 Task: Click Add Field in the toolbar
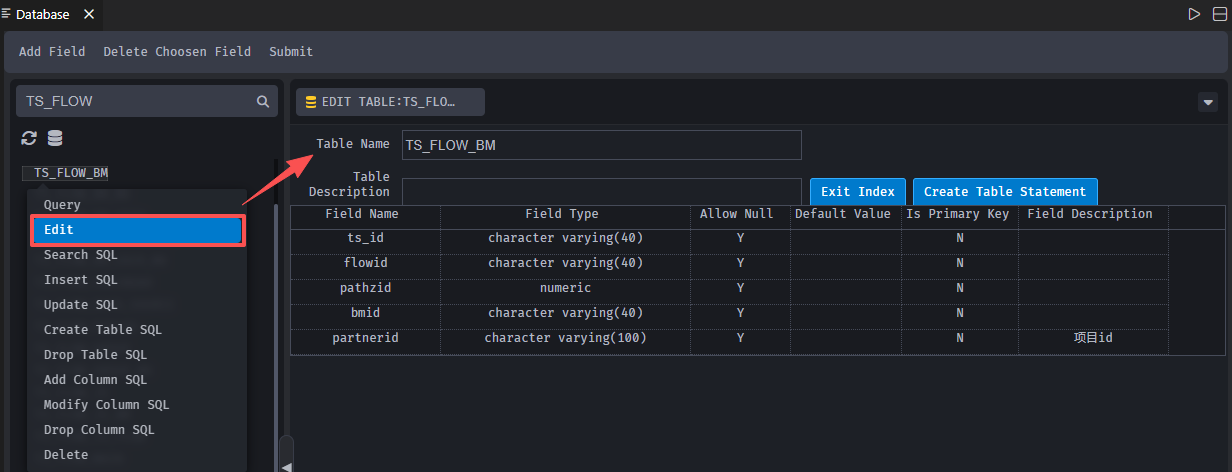[52, 51]
